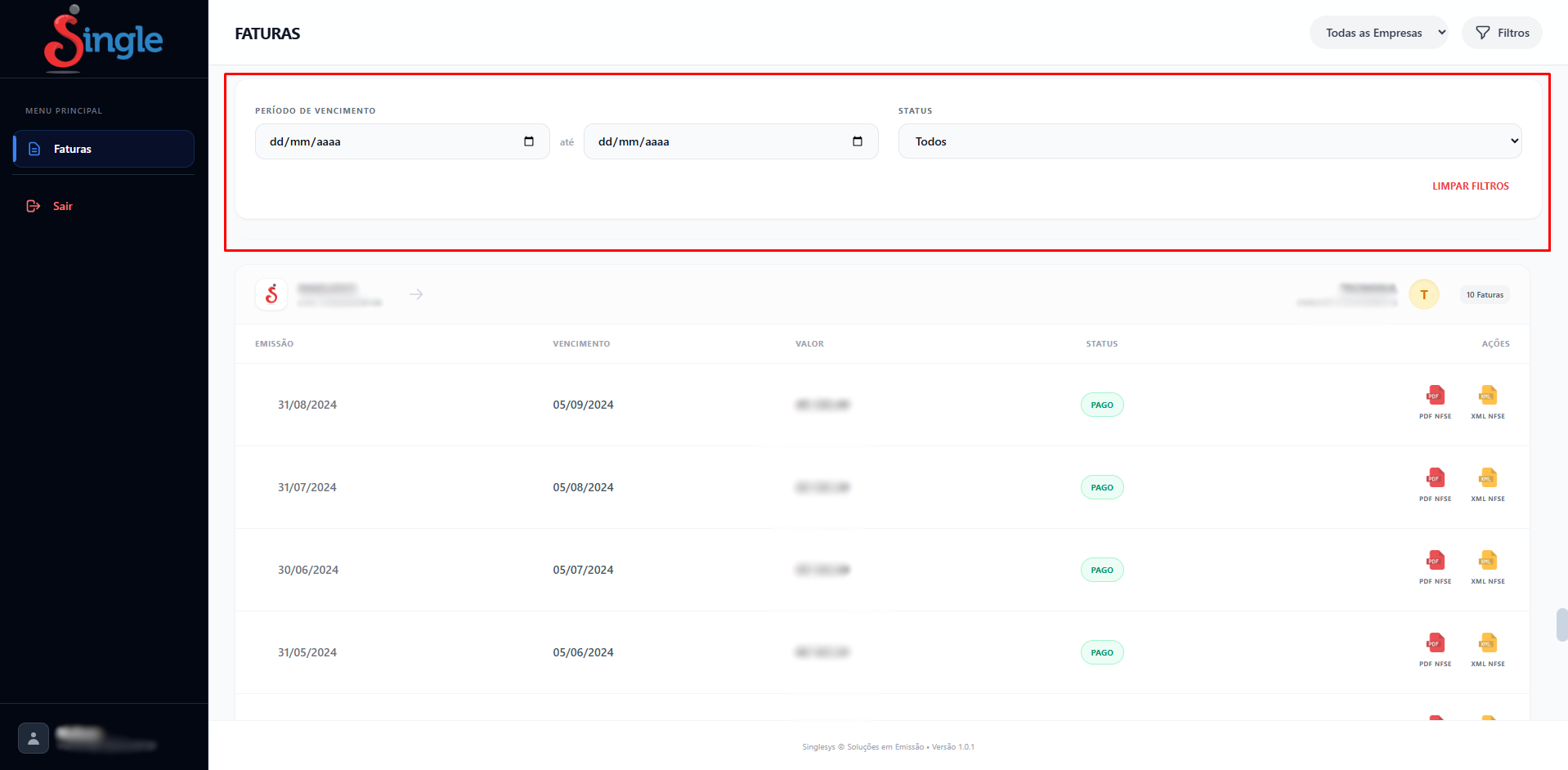Viewport: 1568px width, 770px height.
Task: Download PDF NFSE for 31/05/2024 invoice
Action: (x=1436, y=650)
